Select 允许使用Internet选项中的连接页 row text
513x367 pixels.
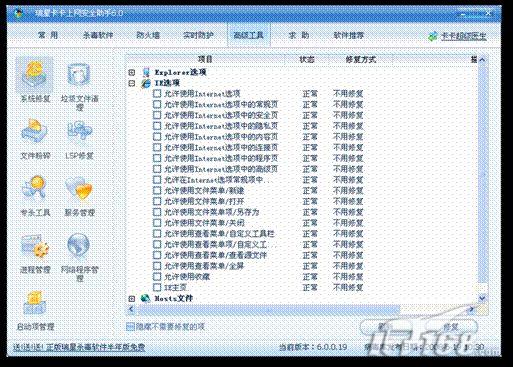pyautogui.click(x=221, y=147)
